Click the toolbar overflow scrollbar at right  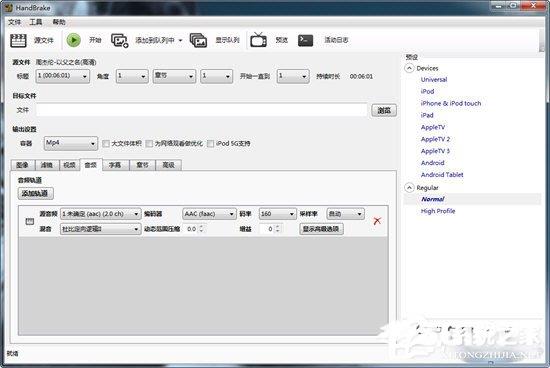point(542,40)
